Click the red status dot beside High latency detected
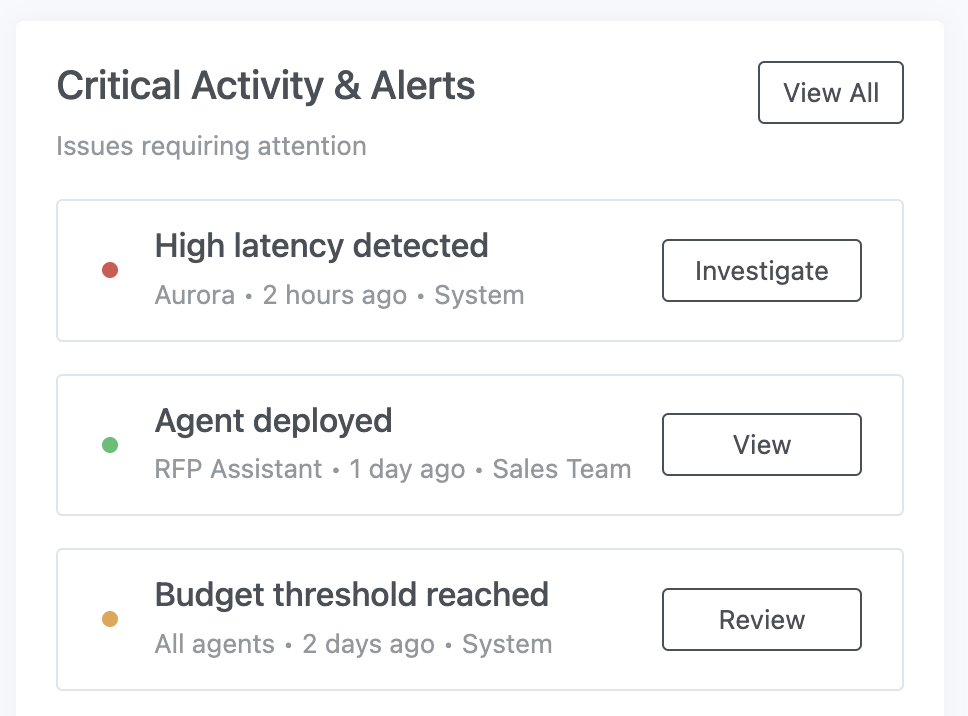 [110, 270]
